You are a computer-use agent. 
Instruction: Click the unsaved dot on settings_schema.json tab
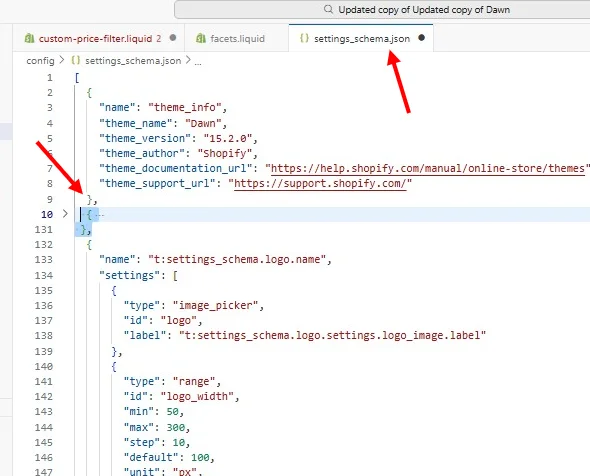(421, 38)
